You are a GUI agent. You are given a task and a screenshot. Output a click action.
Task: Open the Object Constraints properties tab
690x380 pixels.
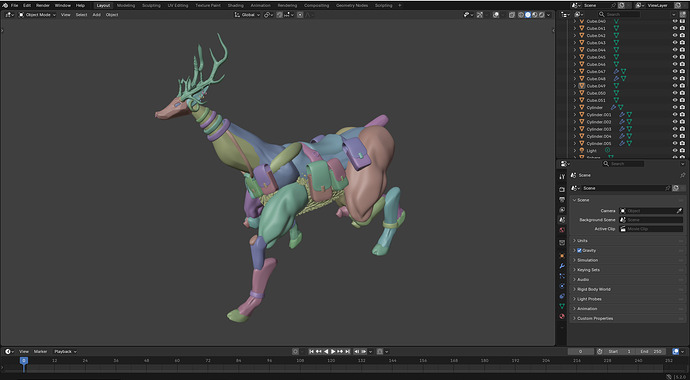(x=562, y=296)
